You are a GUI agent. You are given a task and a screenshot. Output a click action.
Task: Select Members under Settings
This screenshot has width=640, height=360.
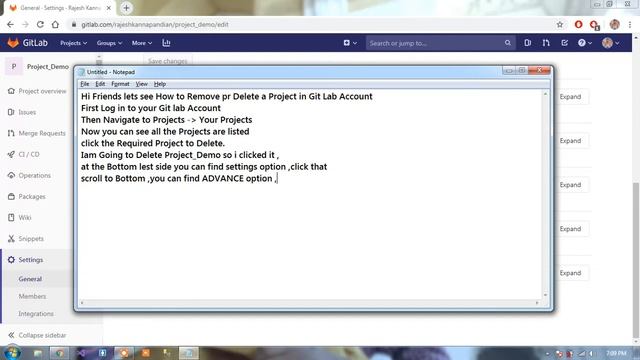coord(32,296)
